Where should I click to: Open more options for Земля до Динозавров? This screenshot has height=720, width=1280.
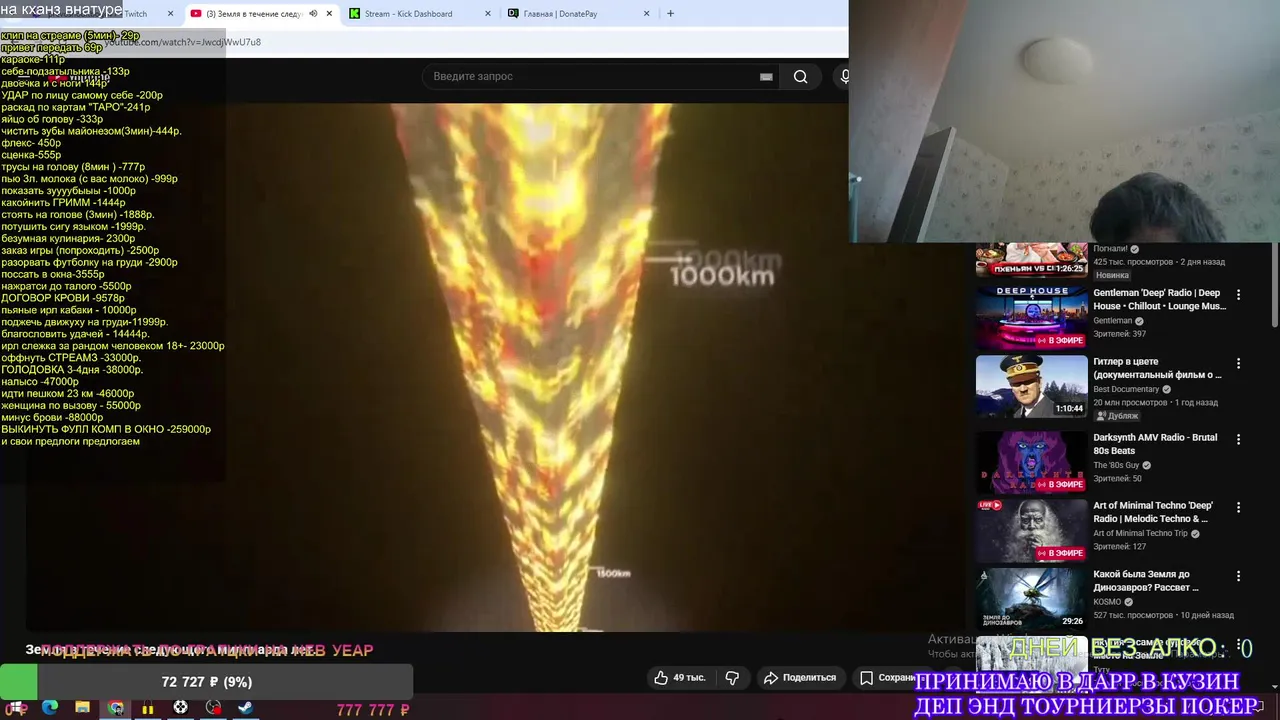[1238, 576]
